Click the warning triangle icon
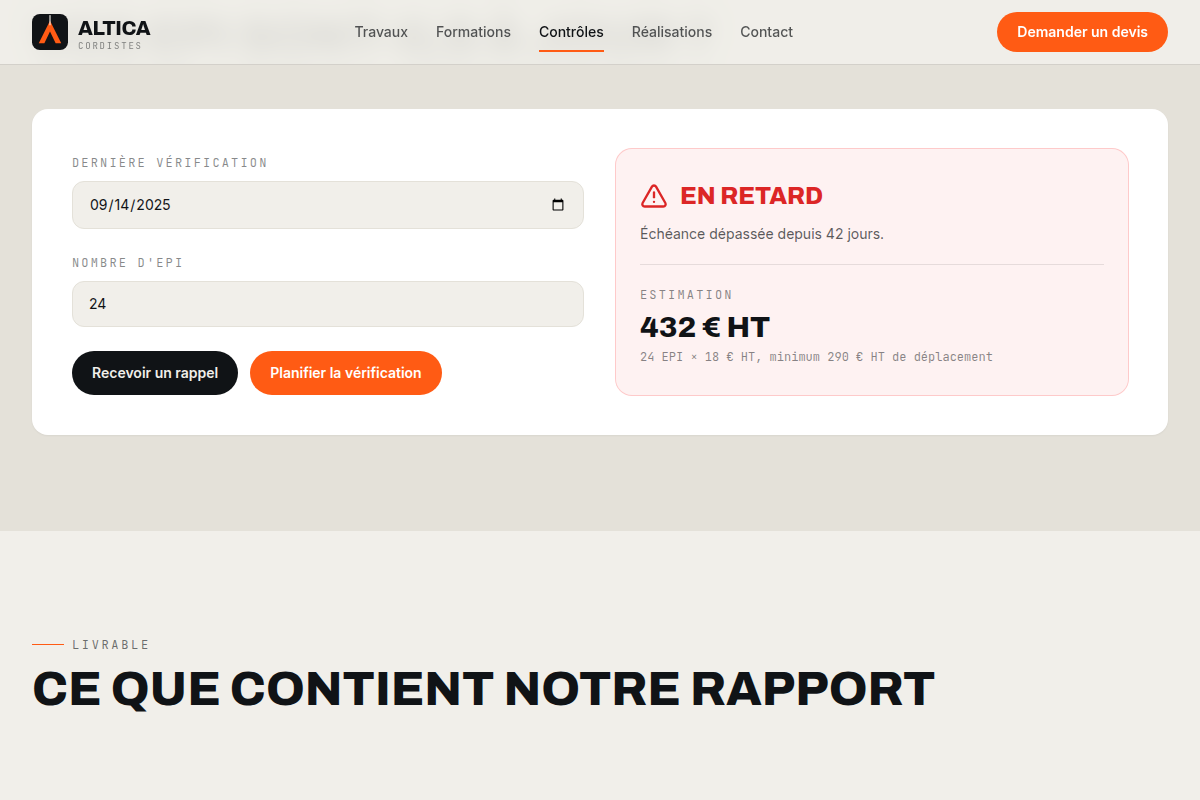Image resolution: width=1200 pixels, height=800 pixels. coord(654,196)
